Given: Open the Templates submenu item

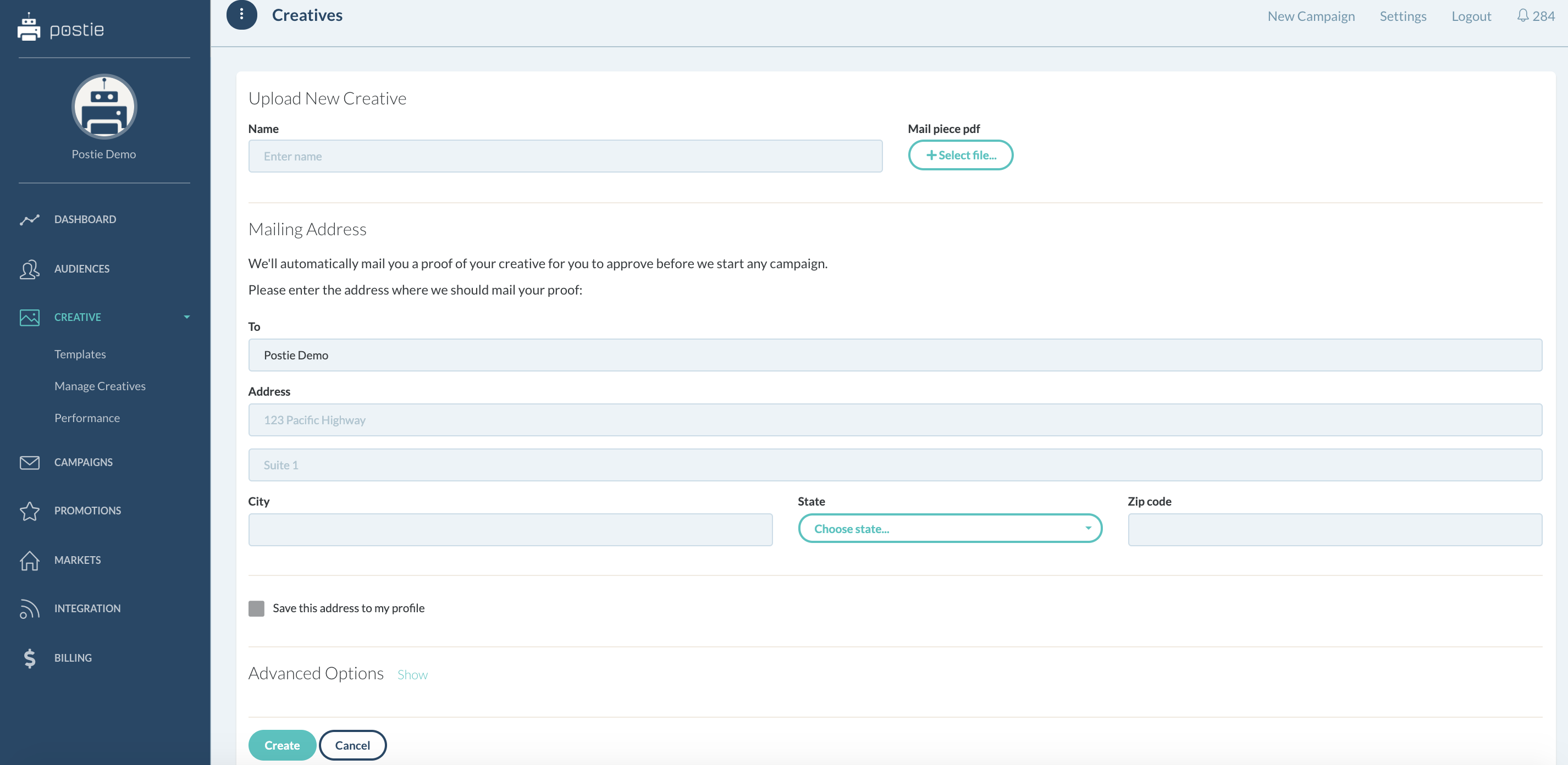Looking at the screenshot, I should click(x=80, y=354).
